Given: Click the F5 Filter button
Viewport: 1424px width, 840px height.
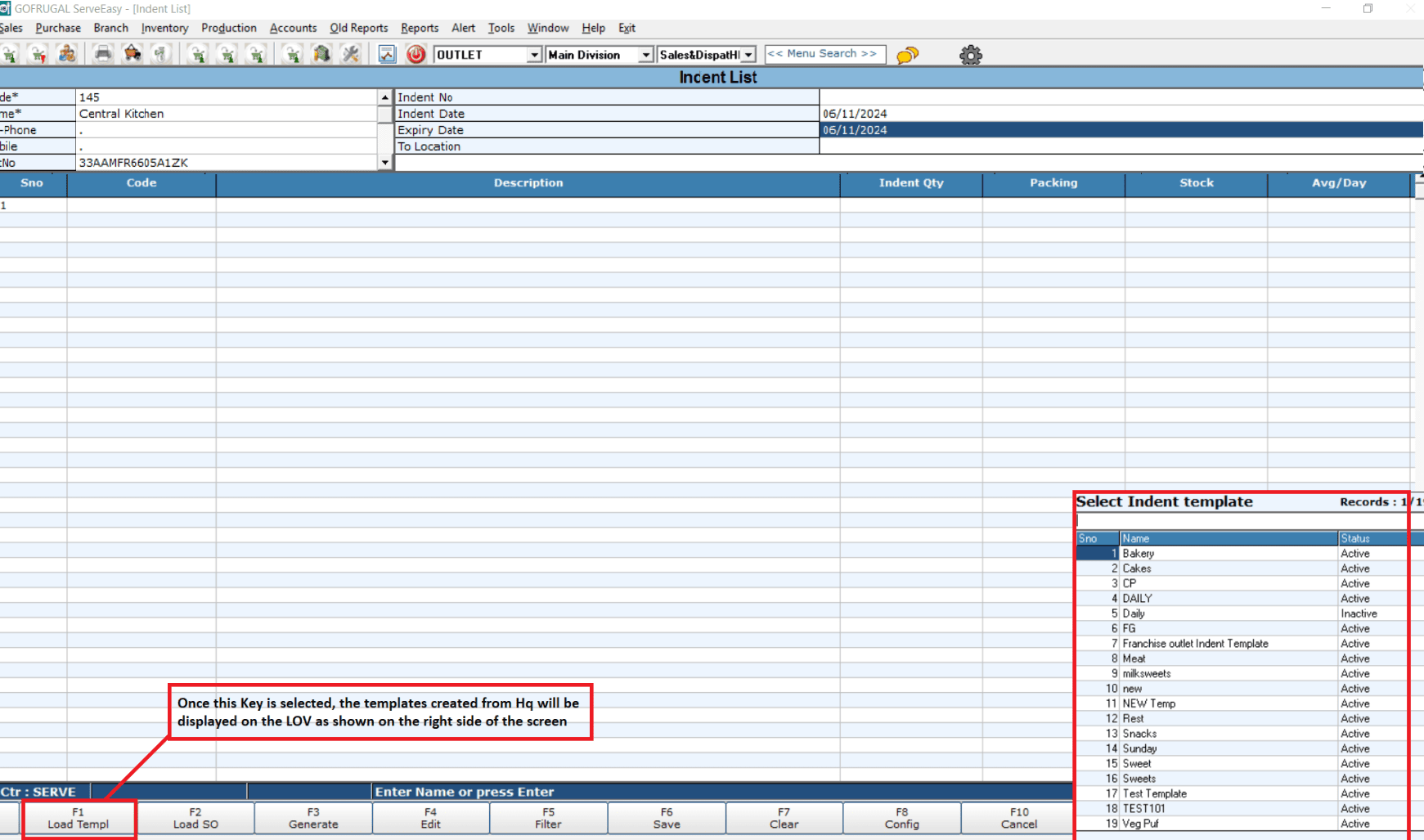Looking at the screenshot, I should click(x=549, y=818).
